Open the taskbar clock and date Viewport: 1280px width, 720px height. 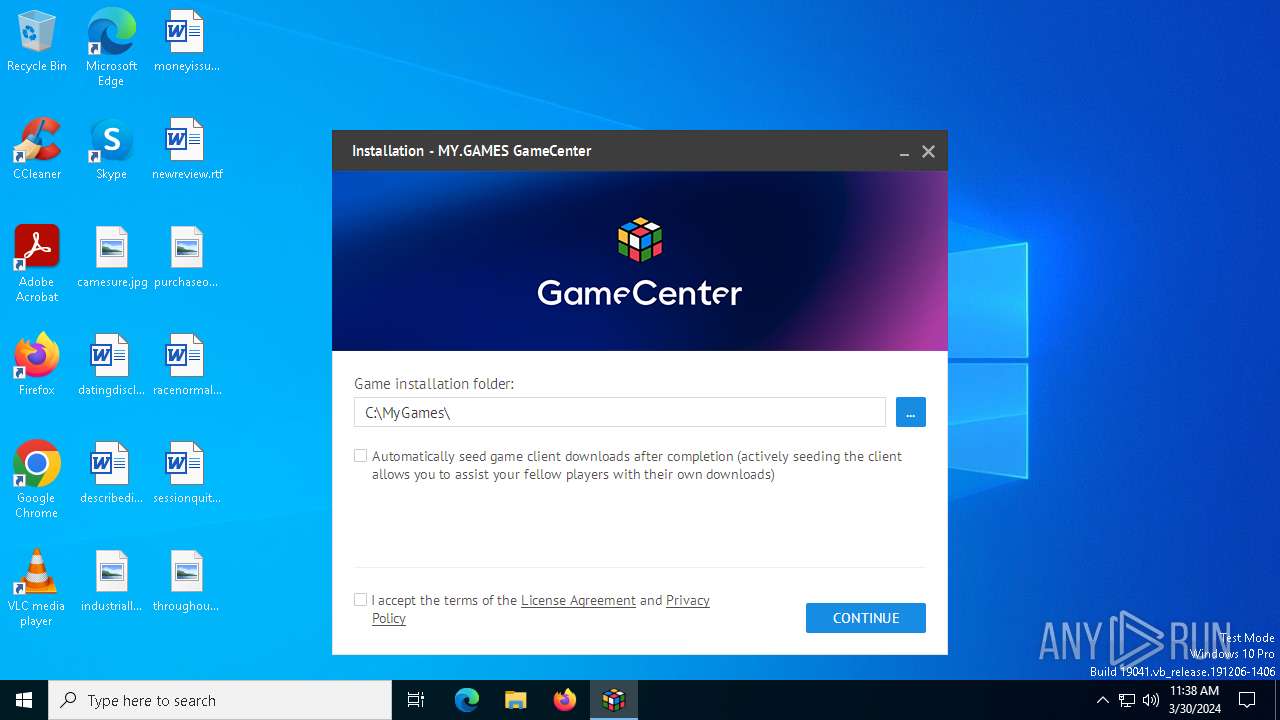[x=1195, y=700]
